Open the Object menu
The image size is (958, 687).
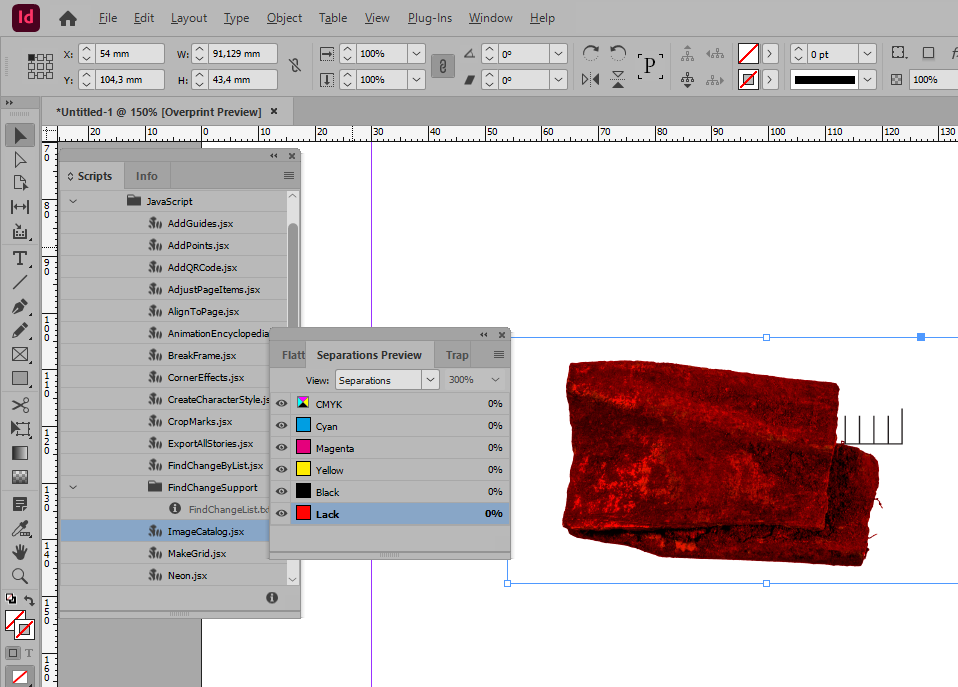(x=284, y=18)
